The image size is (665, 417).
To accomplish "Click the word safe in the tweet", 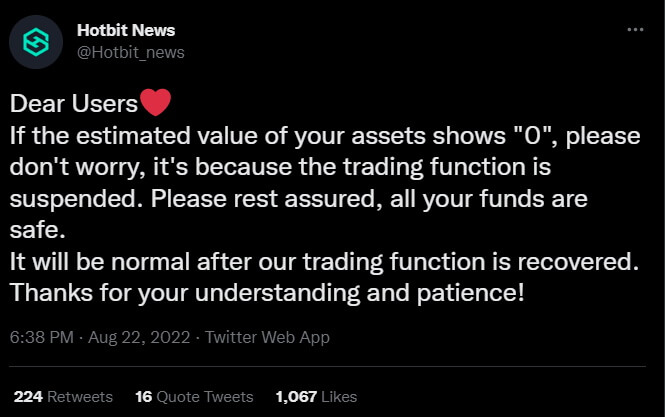I will pyautogui.click(x=37, y=230).
